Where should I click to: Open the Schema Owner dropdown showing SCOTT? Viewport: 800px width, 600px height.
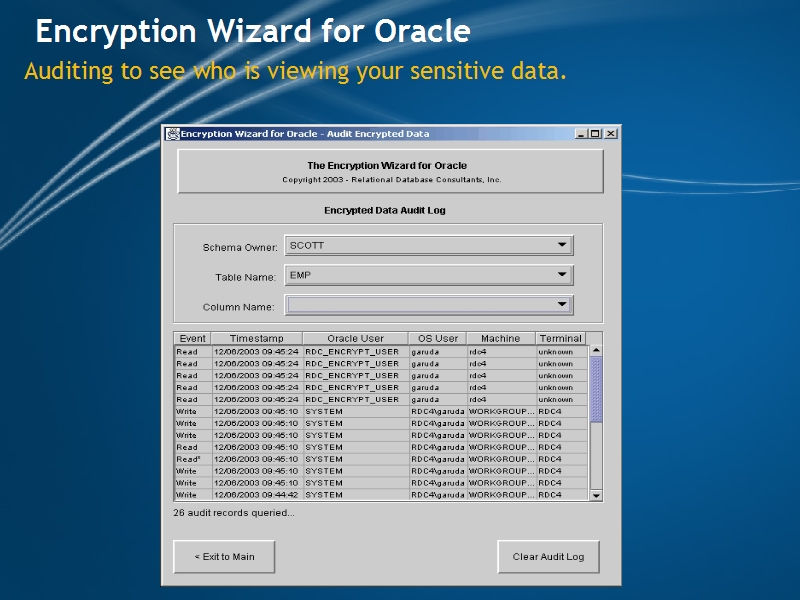429,245
